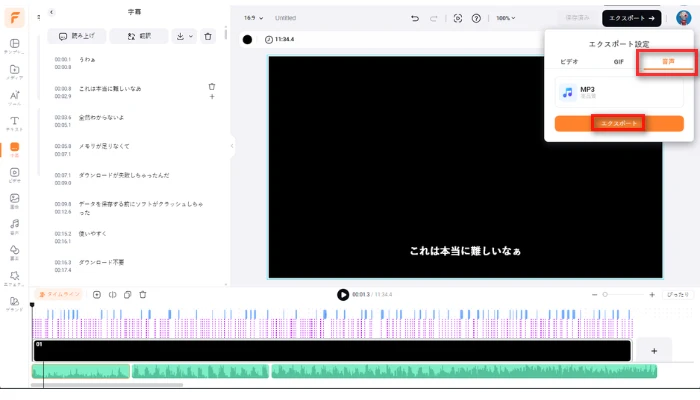
Task: Select the first green audio clip
Action: (81, 371)
